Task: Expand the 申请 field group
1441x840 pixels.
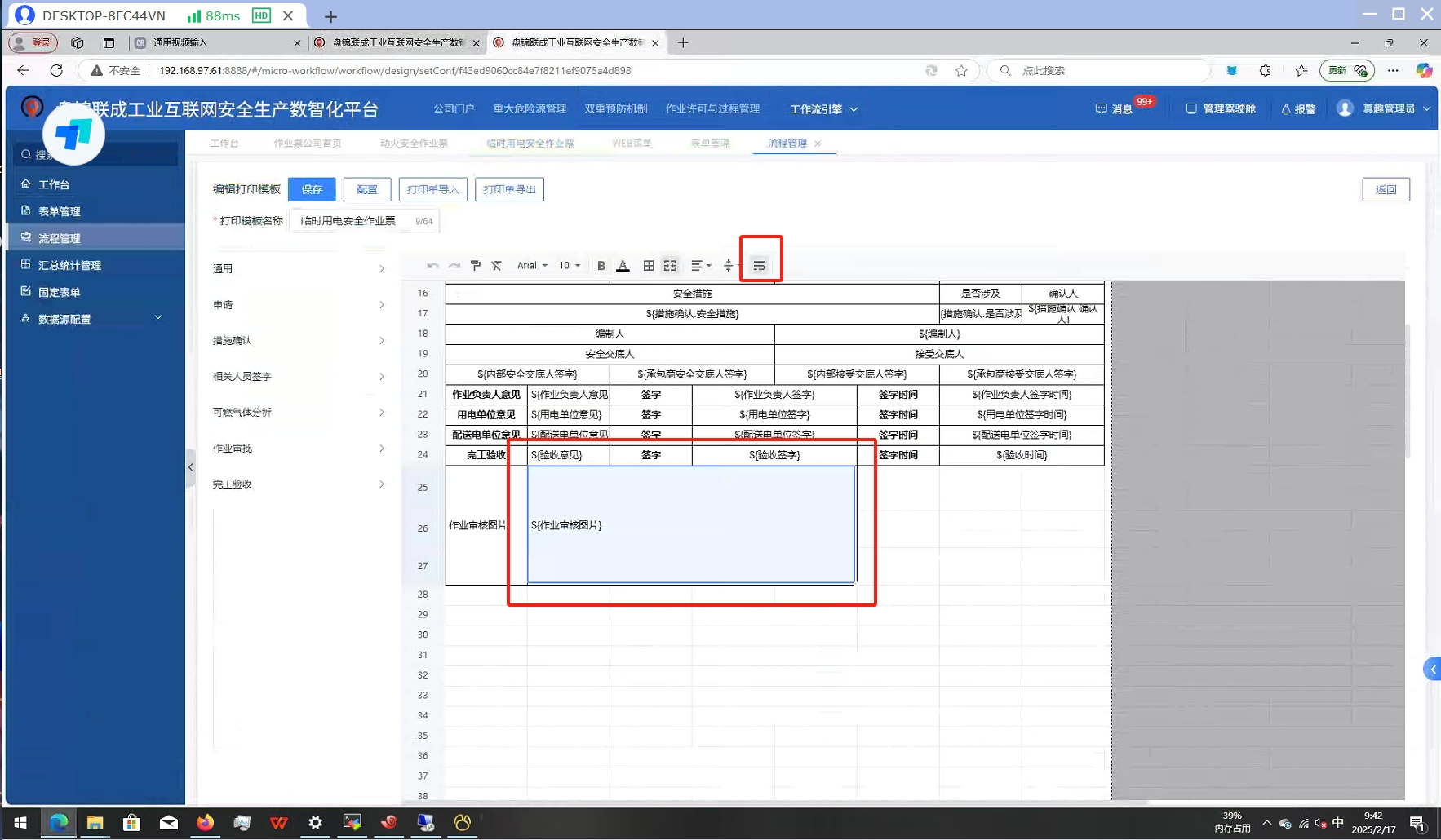Action: click(x=299, y=305)
